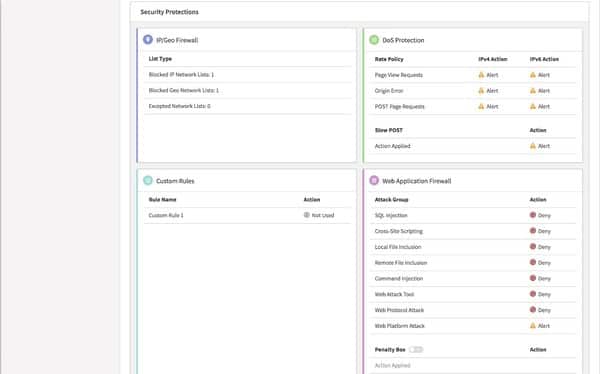The image size is (600, 374).
Task: Click the Rate Policy column header
Action: 389,59
